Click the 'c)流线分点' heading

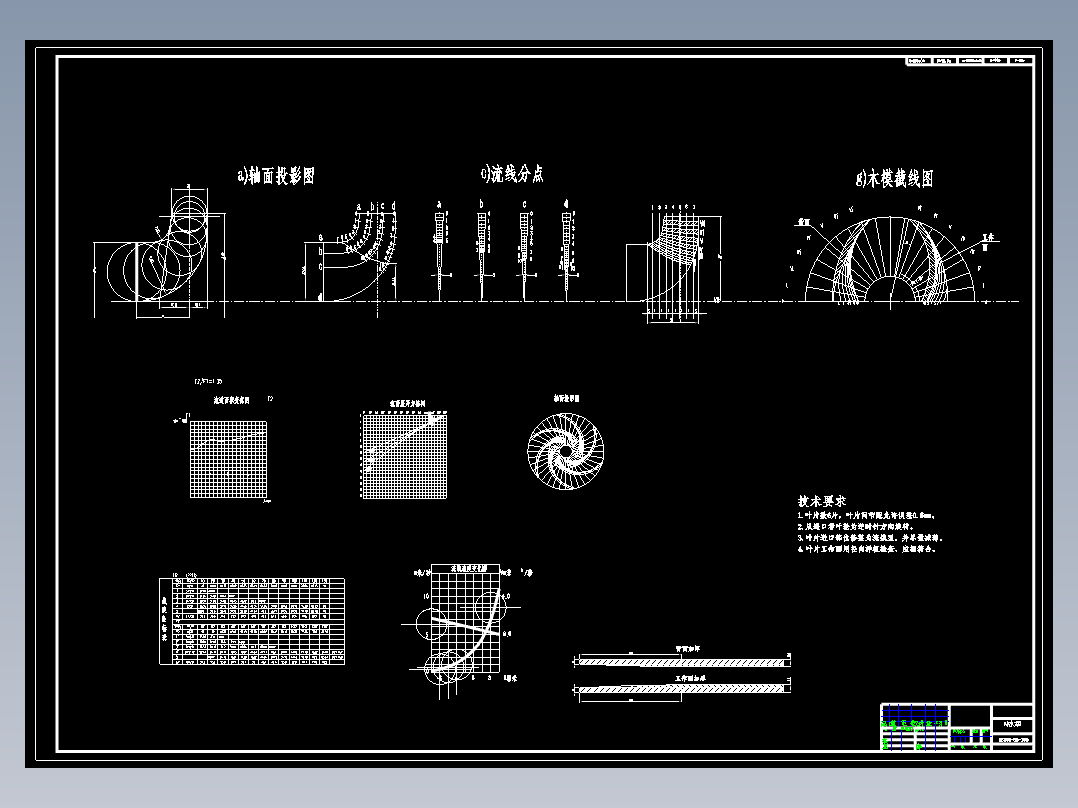pos(512,174)
